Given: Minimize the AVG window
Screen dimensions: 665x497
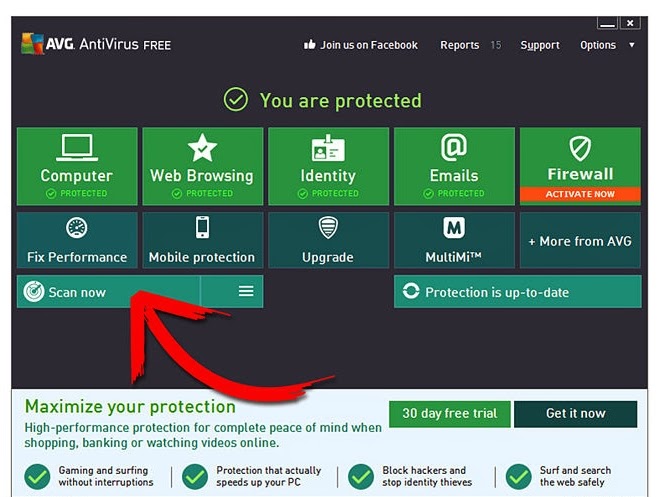Looking at the screenshot, I should coord(607,23).
